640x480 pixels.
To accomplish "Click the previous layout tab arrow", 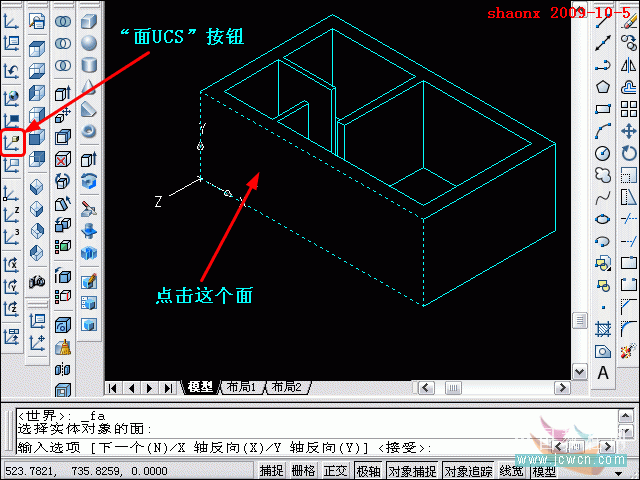I will 131,388.
